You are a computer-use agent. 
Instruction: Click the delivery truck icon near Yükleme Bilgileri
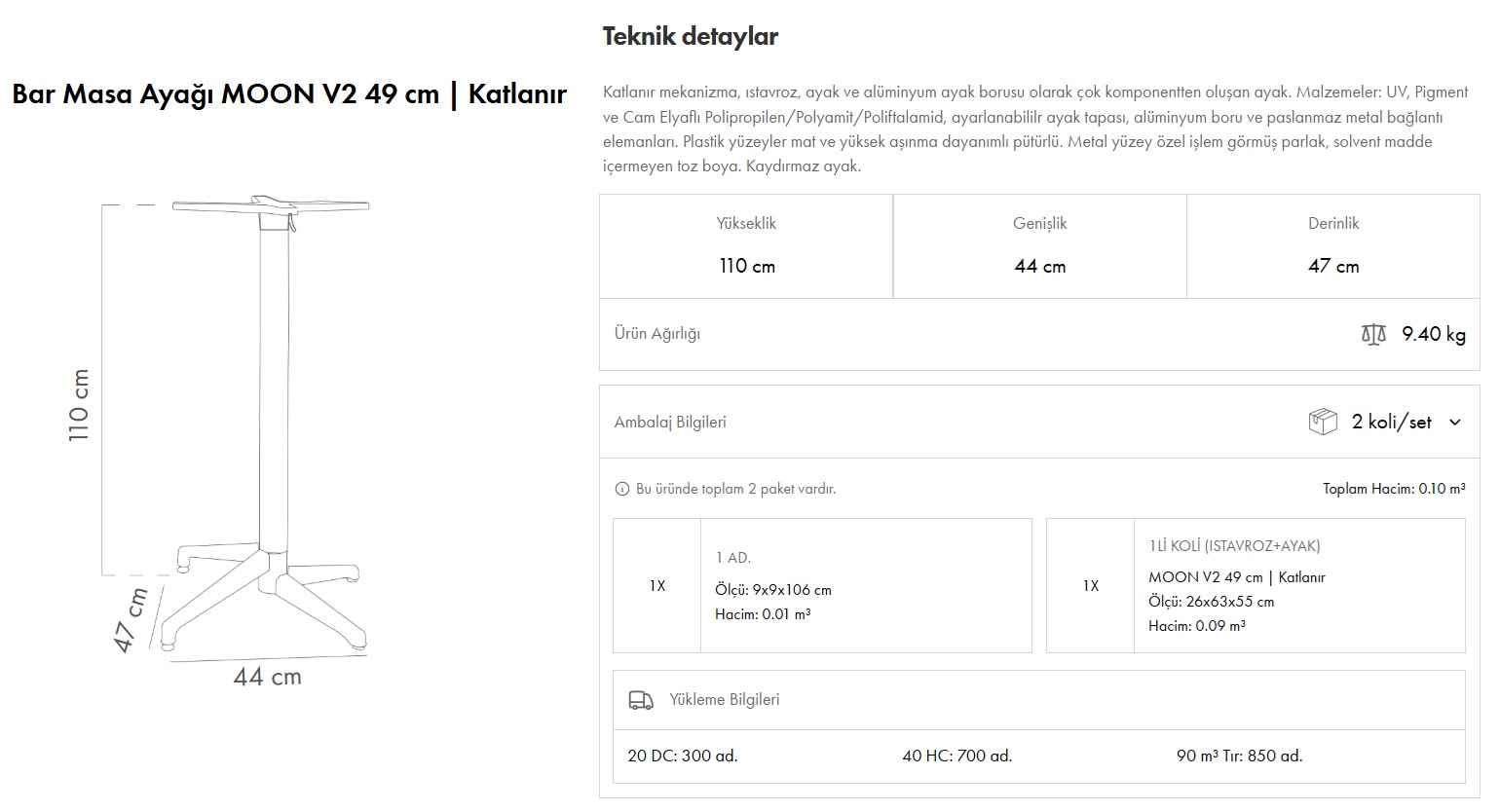point(642,699)
